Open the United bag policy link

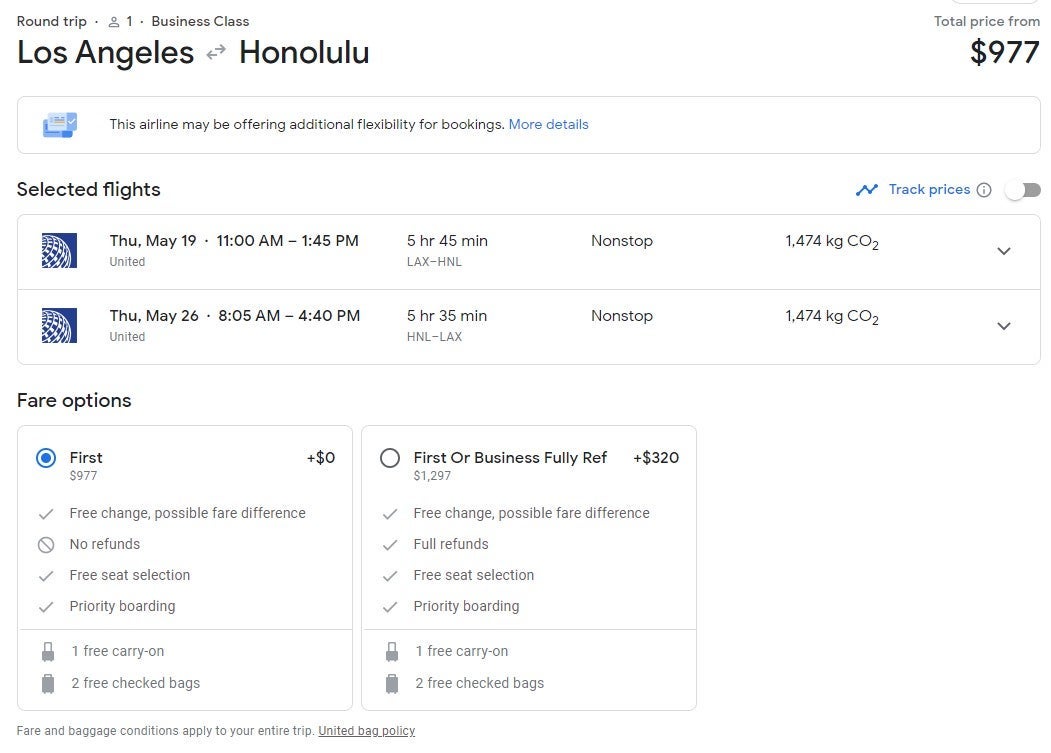click(366, 731)
